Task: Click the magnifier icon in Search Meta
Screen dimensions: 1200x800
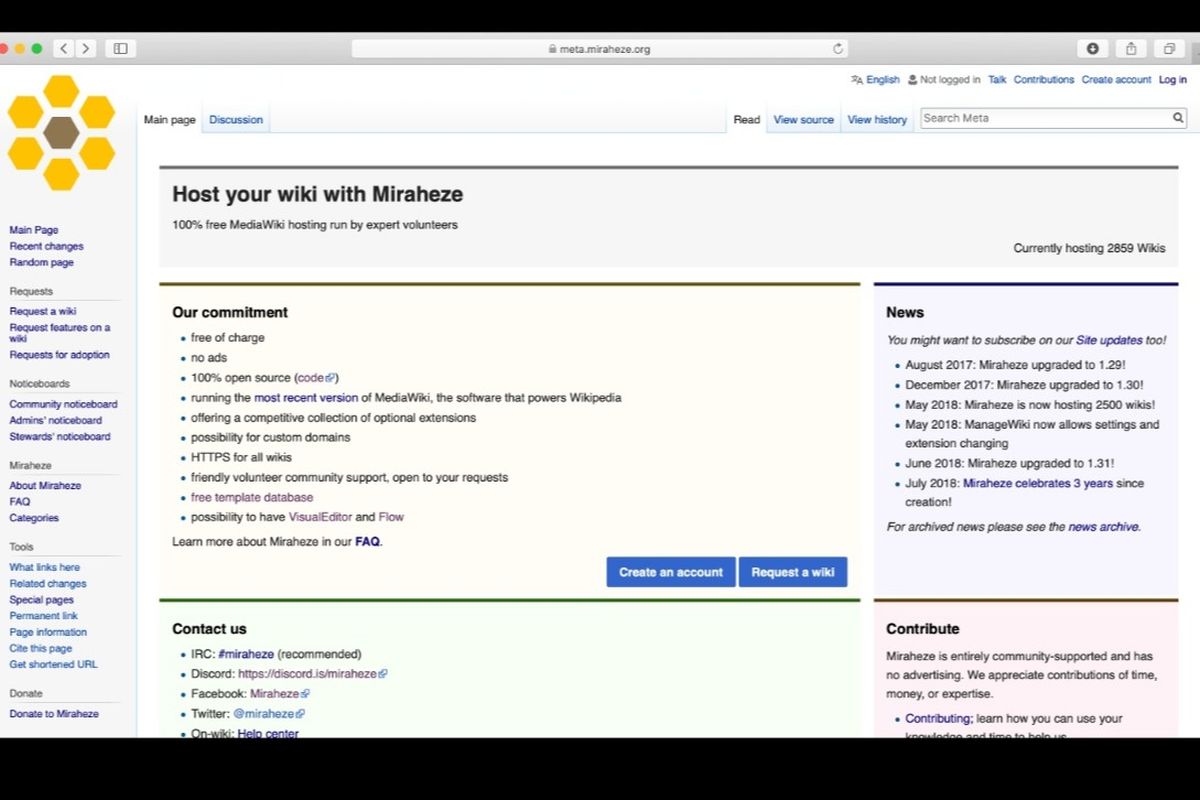Action: click(1178, 118)
